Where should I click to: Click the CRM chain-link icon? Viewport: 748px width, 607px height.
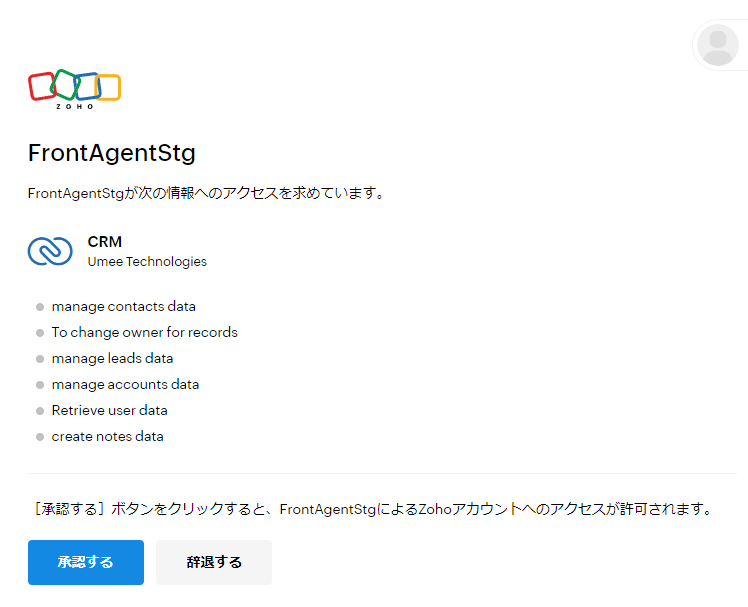point(50,251)
